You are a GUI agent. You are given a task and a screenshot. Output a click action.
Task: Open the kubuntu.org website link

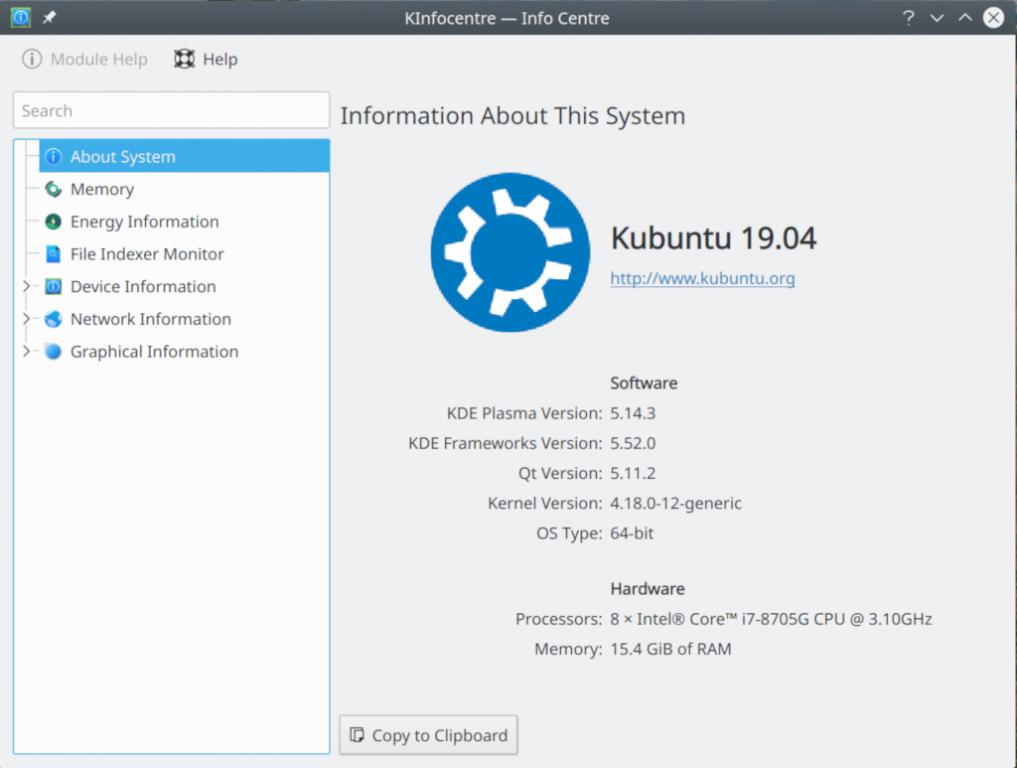(x=702, y=279)
